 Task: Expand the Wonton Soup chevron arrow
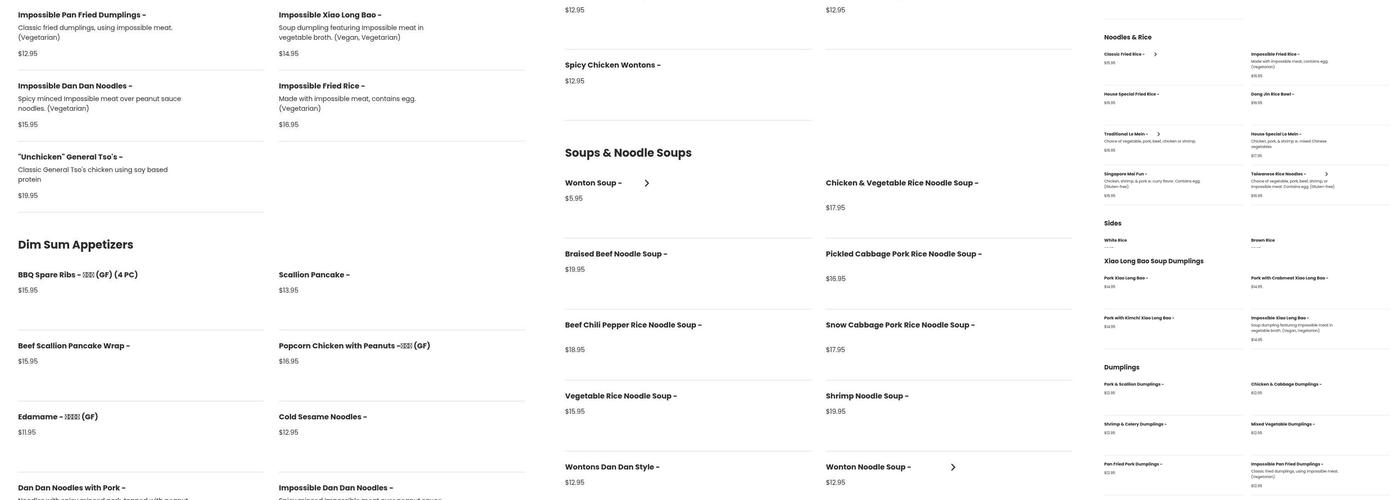pyautogui.click(x=647, y=183)
